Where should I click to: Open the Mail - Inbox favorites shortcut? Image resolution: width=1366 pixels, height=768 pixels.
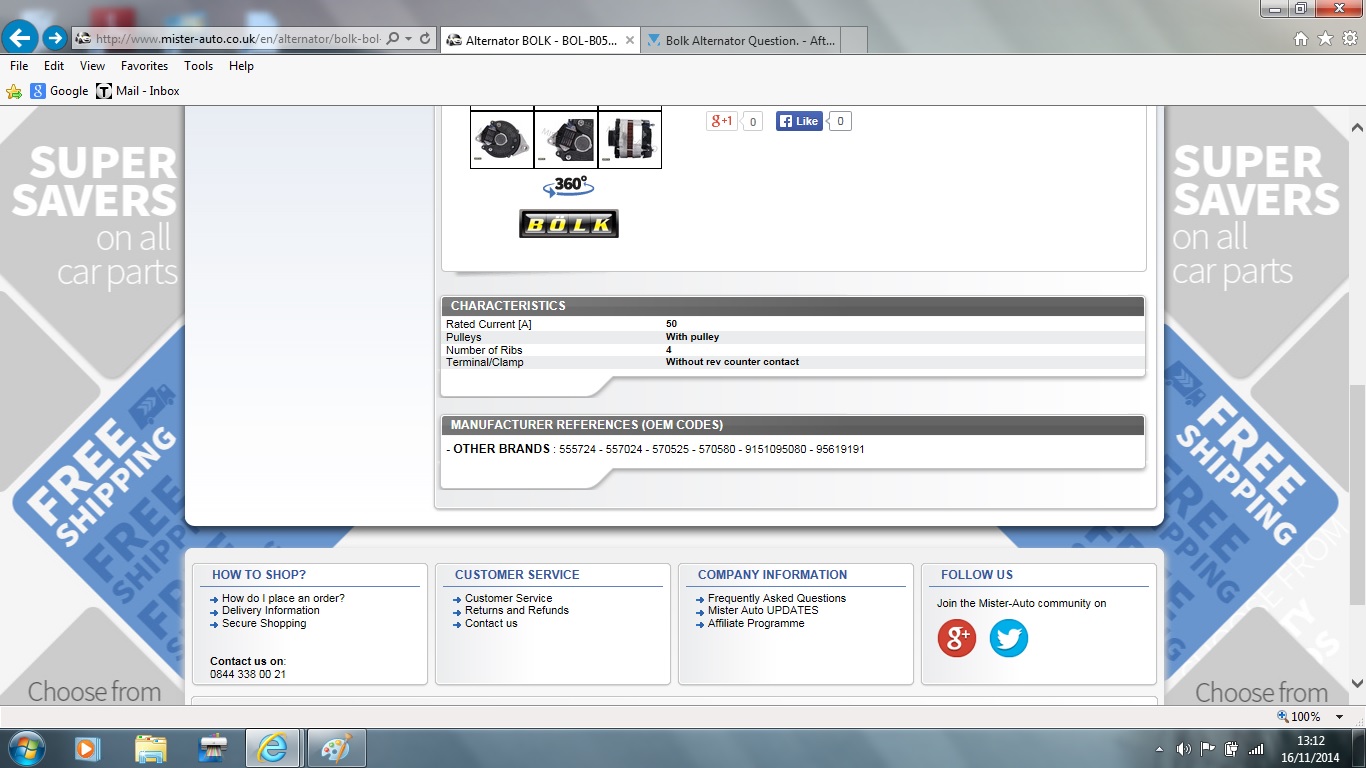click(x=138, y=91)
